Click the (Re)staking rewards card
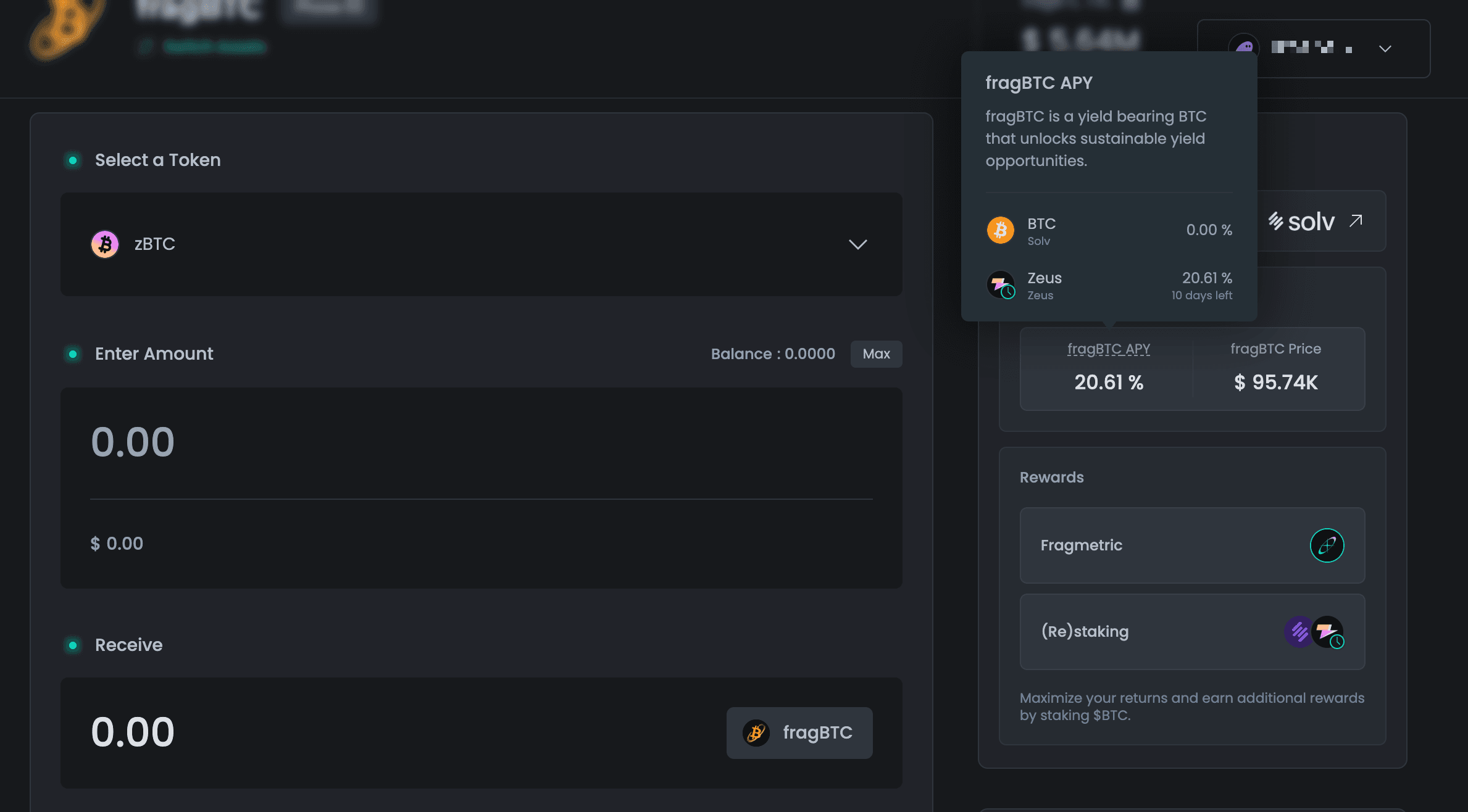Screen dimensions: 1468x812 [1192, 632]
